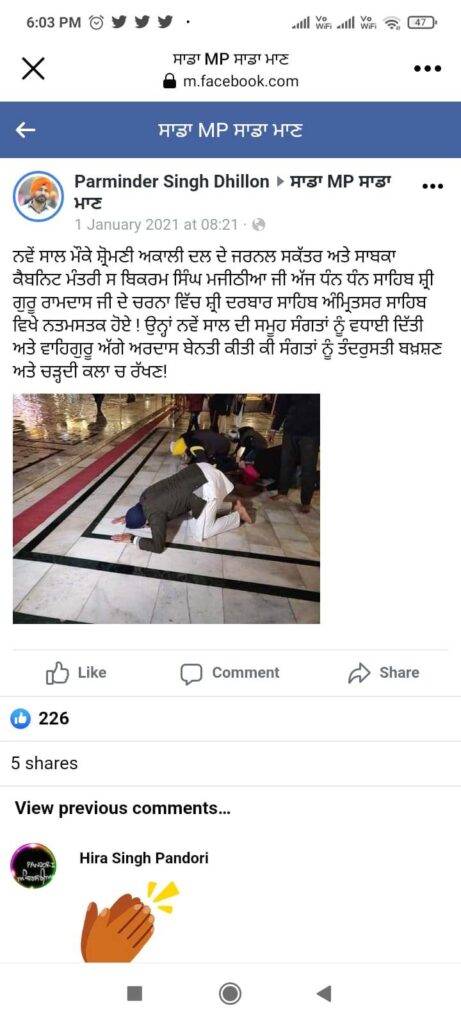The height and width of the screenshot is (1024, 461).
Task: Open post timestamp 1 January 2021
Action: coord(156,225)
